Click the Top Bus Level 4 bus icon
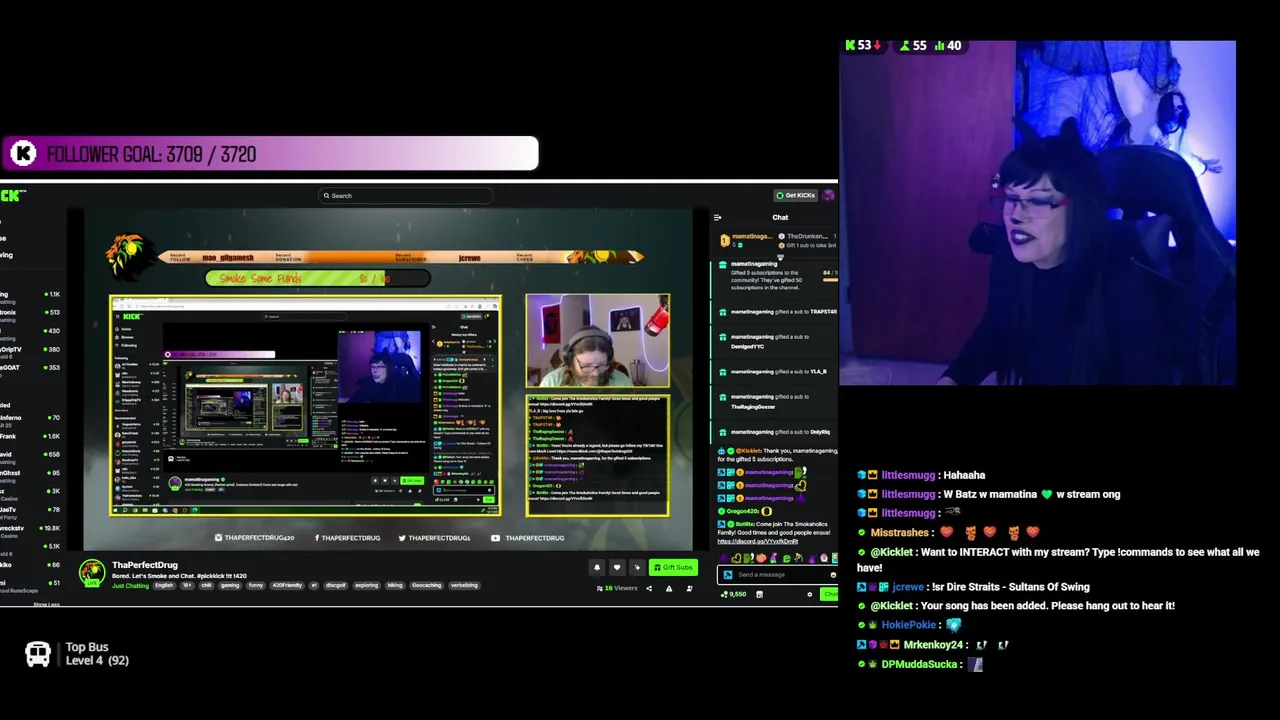This screenshot has height=720, width=1280. click(38, 655)
